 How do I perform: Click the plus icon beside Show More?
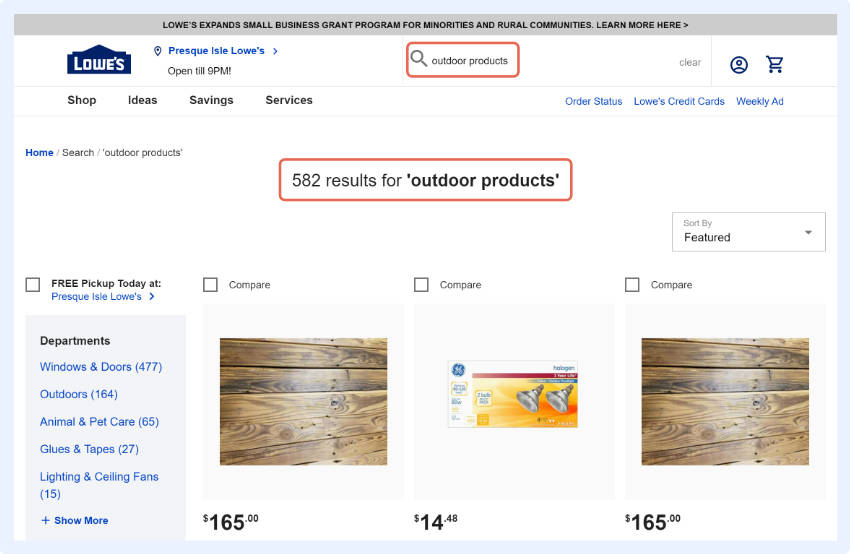coord(45,521)
